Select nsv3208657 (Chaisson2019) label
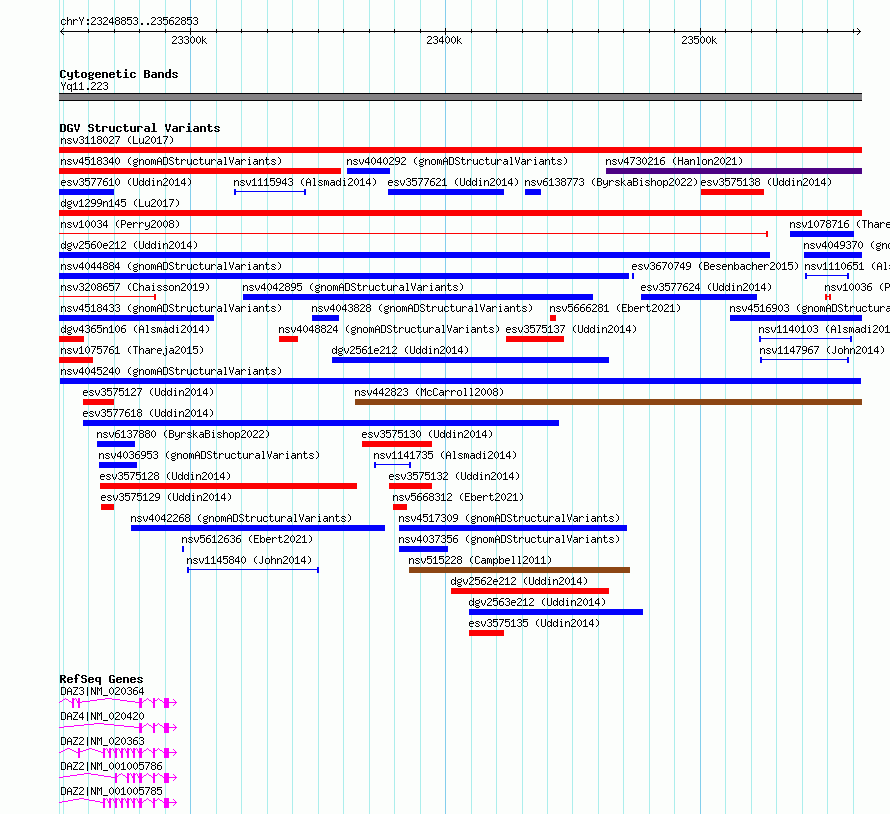Image resolution: width=890 pixels, height=814 pixels. pyautogui.click(x=135, y=287)
